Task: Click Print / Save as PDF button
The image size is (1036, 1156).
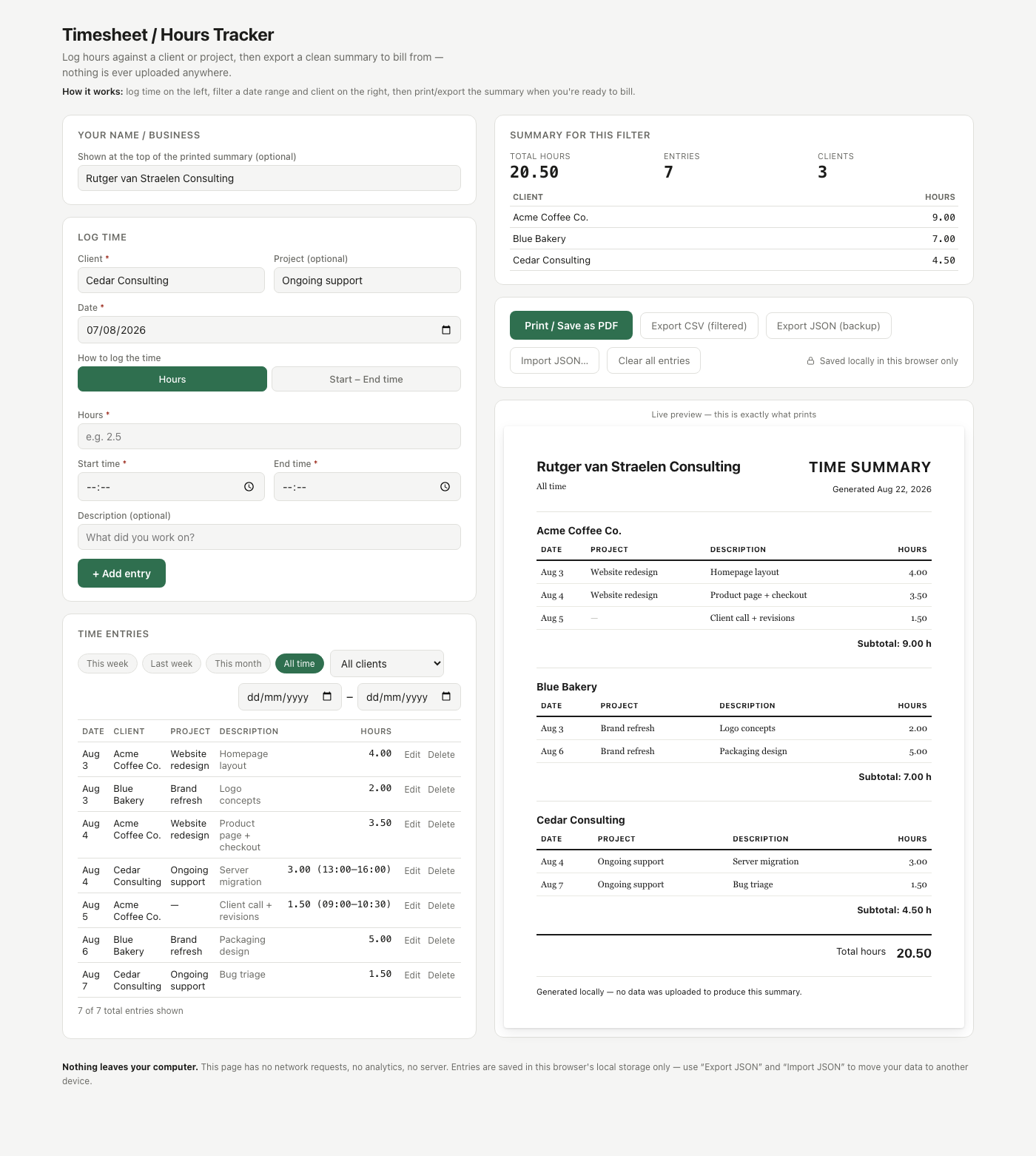Action: [571, 326]
